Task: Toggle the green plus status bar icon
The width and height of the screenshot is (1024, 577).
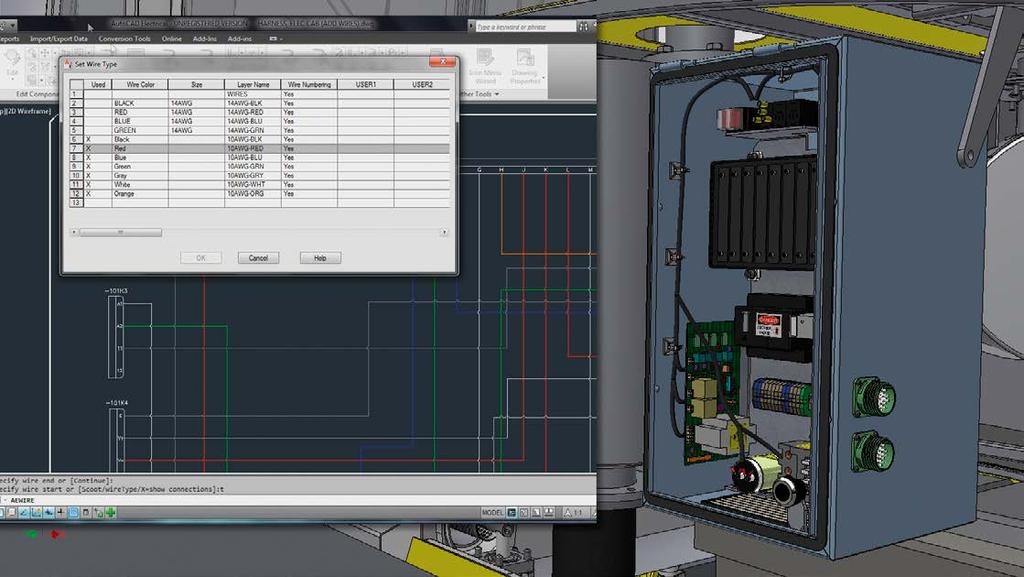Action: [111, 513]
